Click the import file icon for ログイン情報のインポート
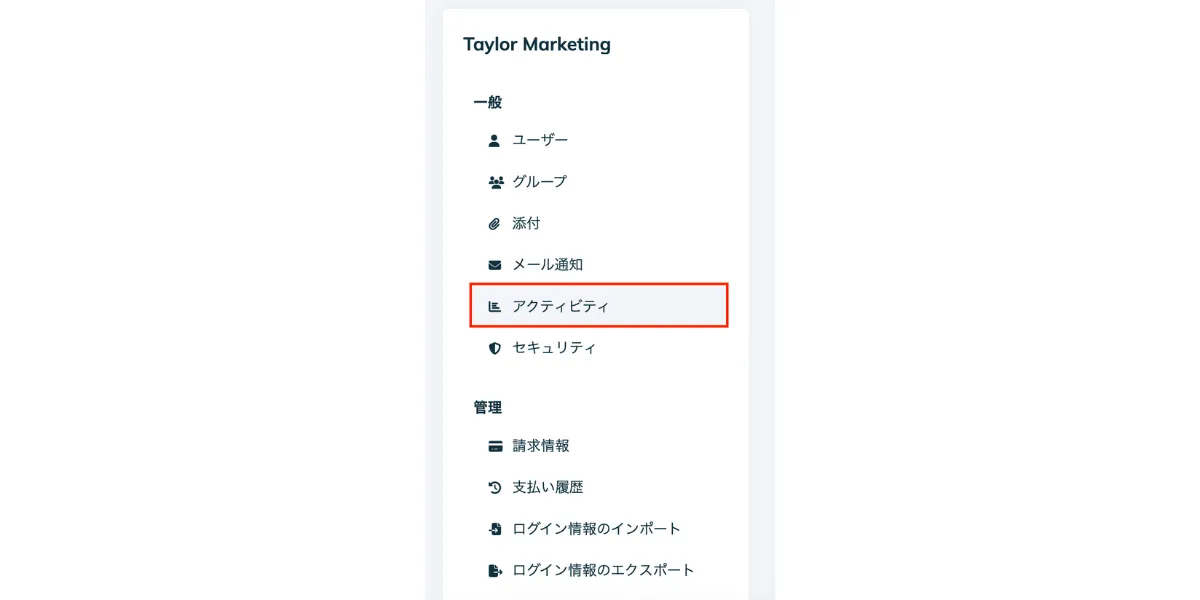Screen dimensions: 1200x600 tap(494, 529)
